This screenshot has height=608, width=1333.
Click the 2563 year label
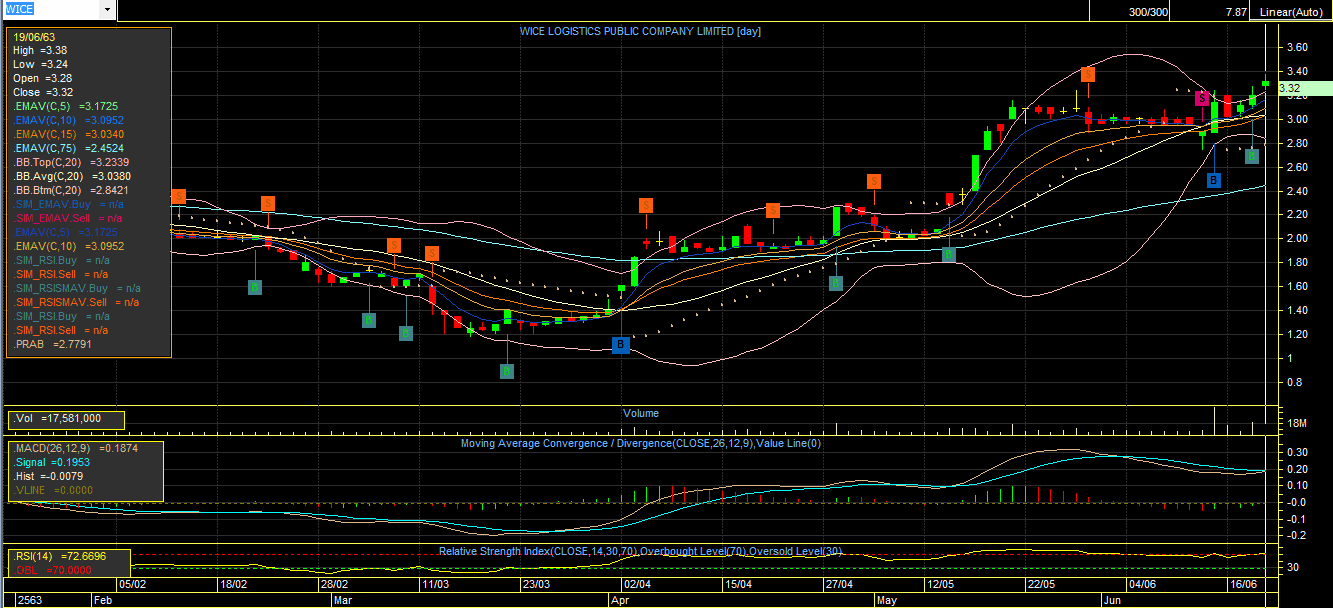(x=30, y=601)
